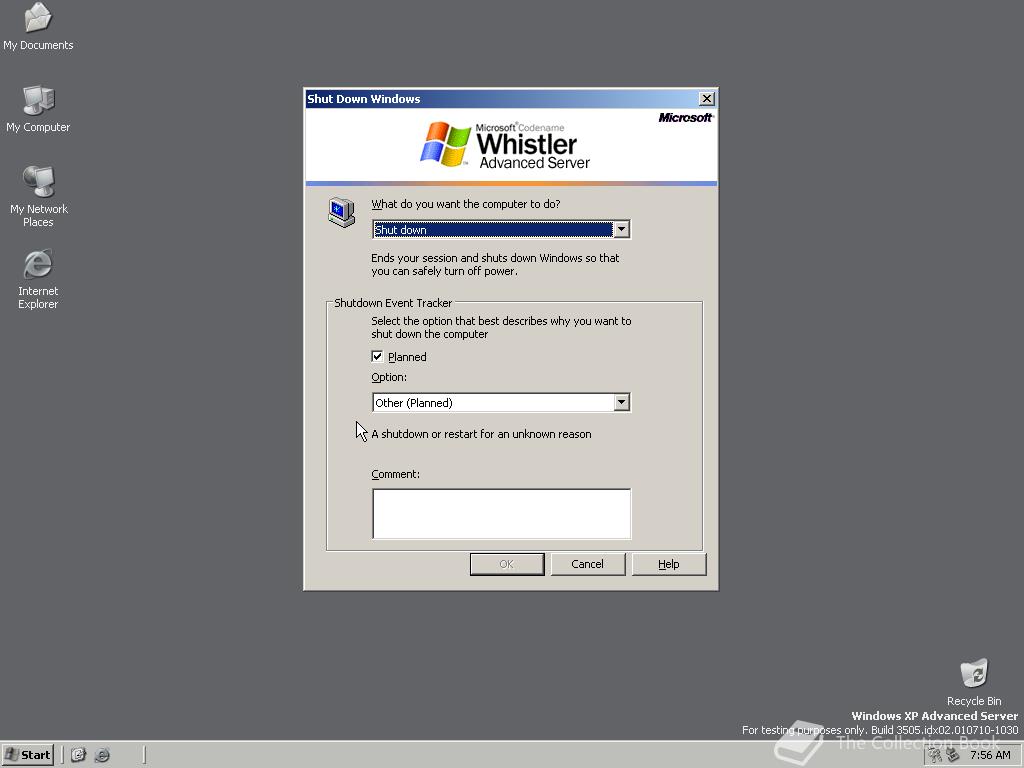Click the disabled OK button

pyautogui.click(x=507, y=564)
